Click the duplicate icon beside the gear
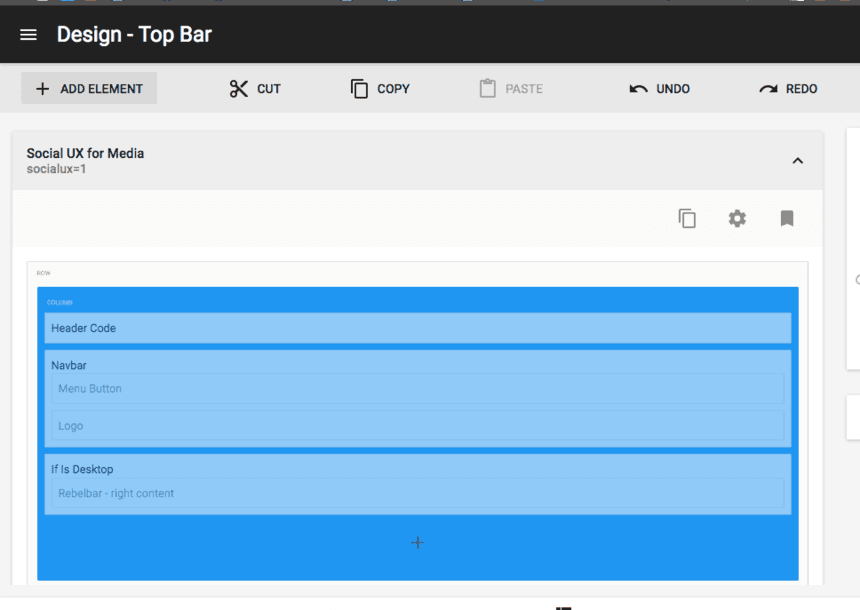 687,218
